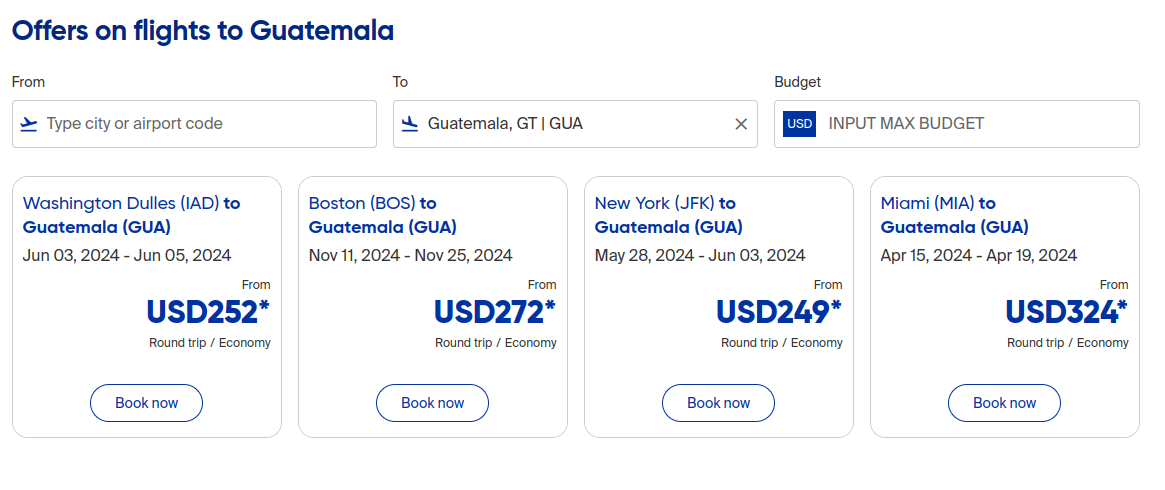This screenshot has width=1165, height=490.
Task: Book now the Washington Dulles flight
Action: click(x=147, y=403)
